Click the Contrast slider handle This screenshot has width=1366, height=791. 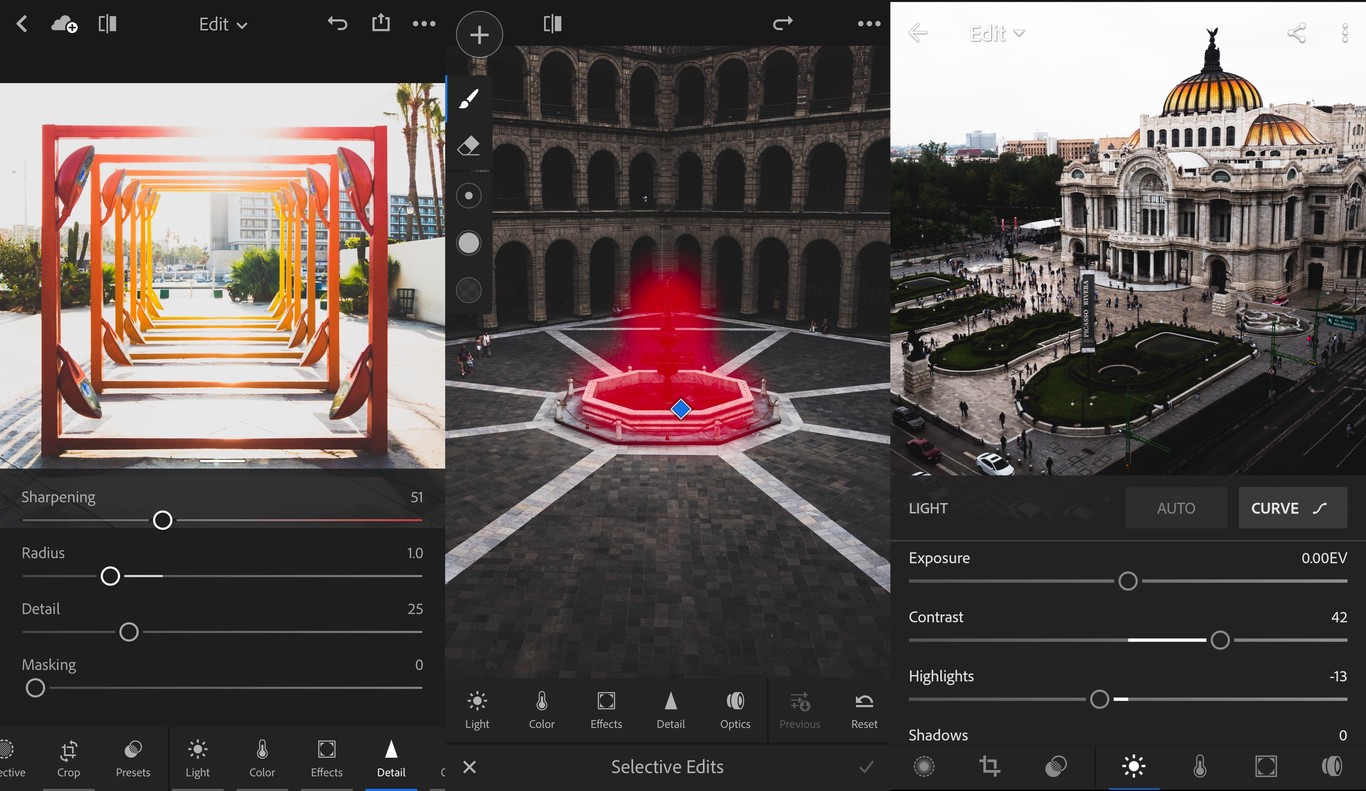1220,640
